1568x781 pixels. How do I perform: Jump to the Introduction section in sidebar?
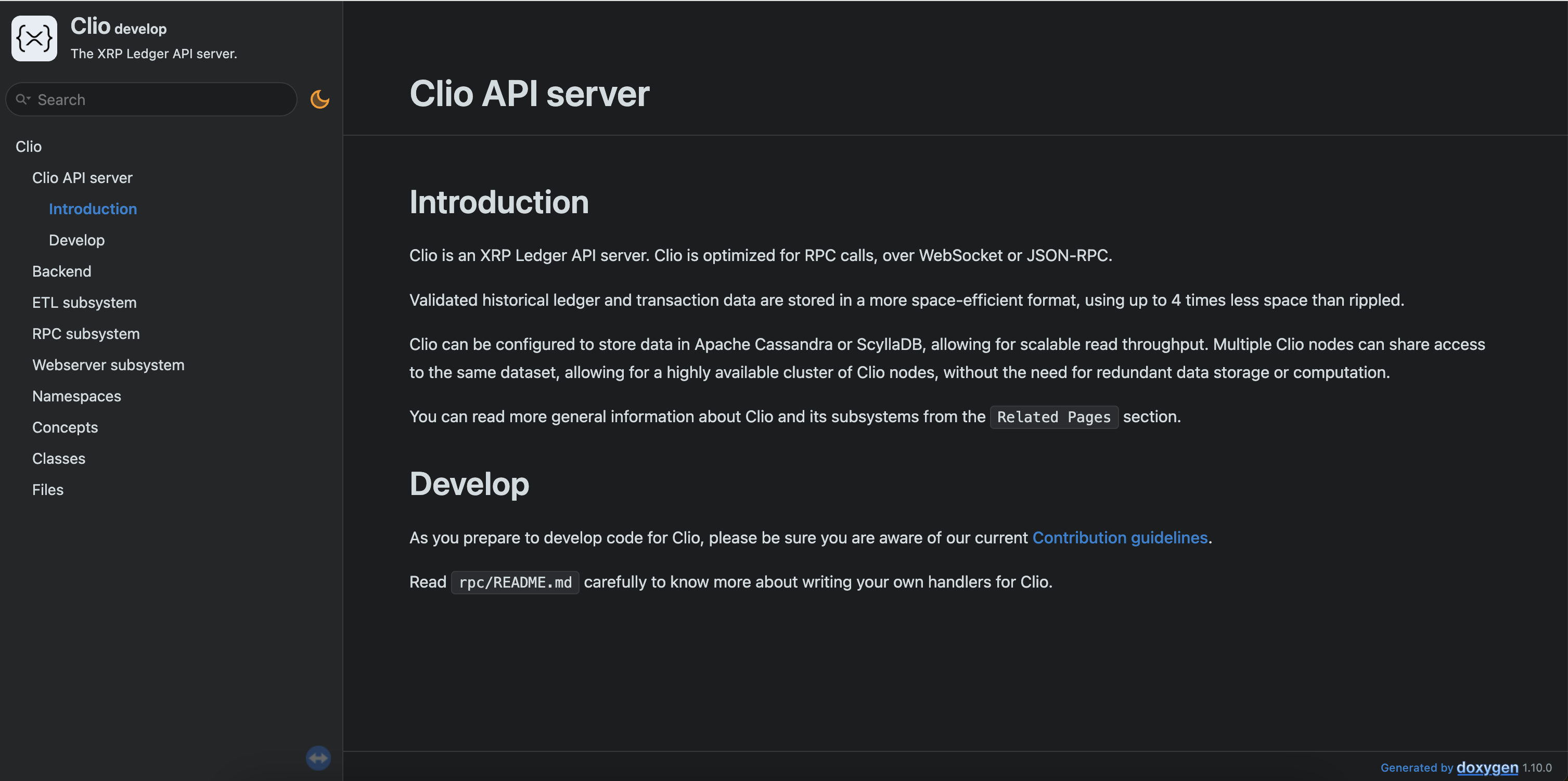pyautogui.click(x=93, y=209)
